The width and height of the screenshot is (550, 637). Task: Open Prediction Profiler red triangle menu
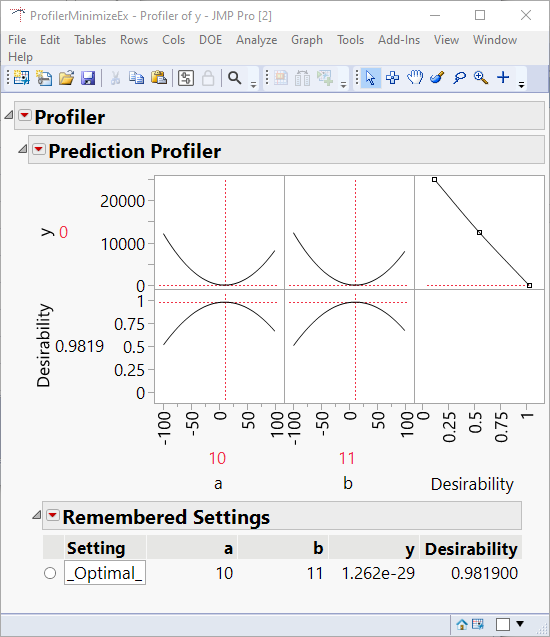pyautogui.click(x=39, y=149)
